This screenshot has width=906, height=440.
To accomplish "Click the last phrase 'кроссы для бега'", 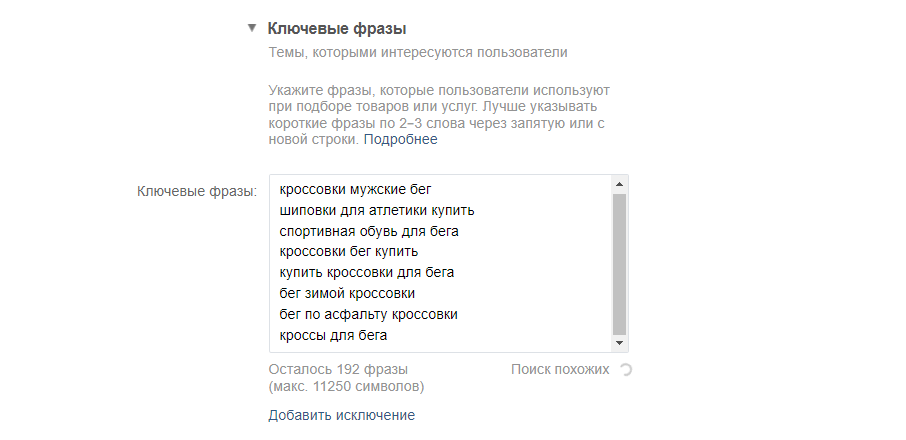I will [x=333, y=336].
